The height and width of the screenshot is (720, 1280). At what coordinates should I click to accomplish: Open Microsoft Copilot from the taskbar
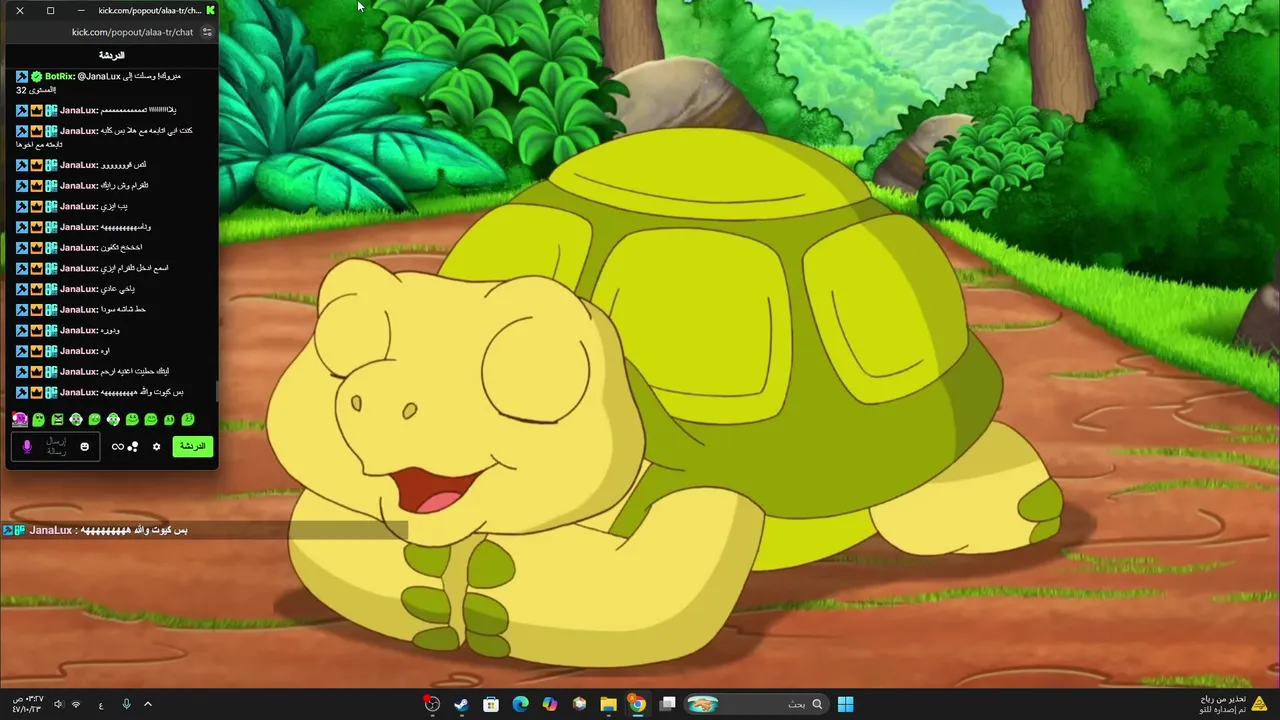point(549,704)
